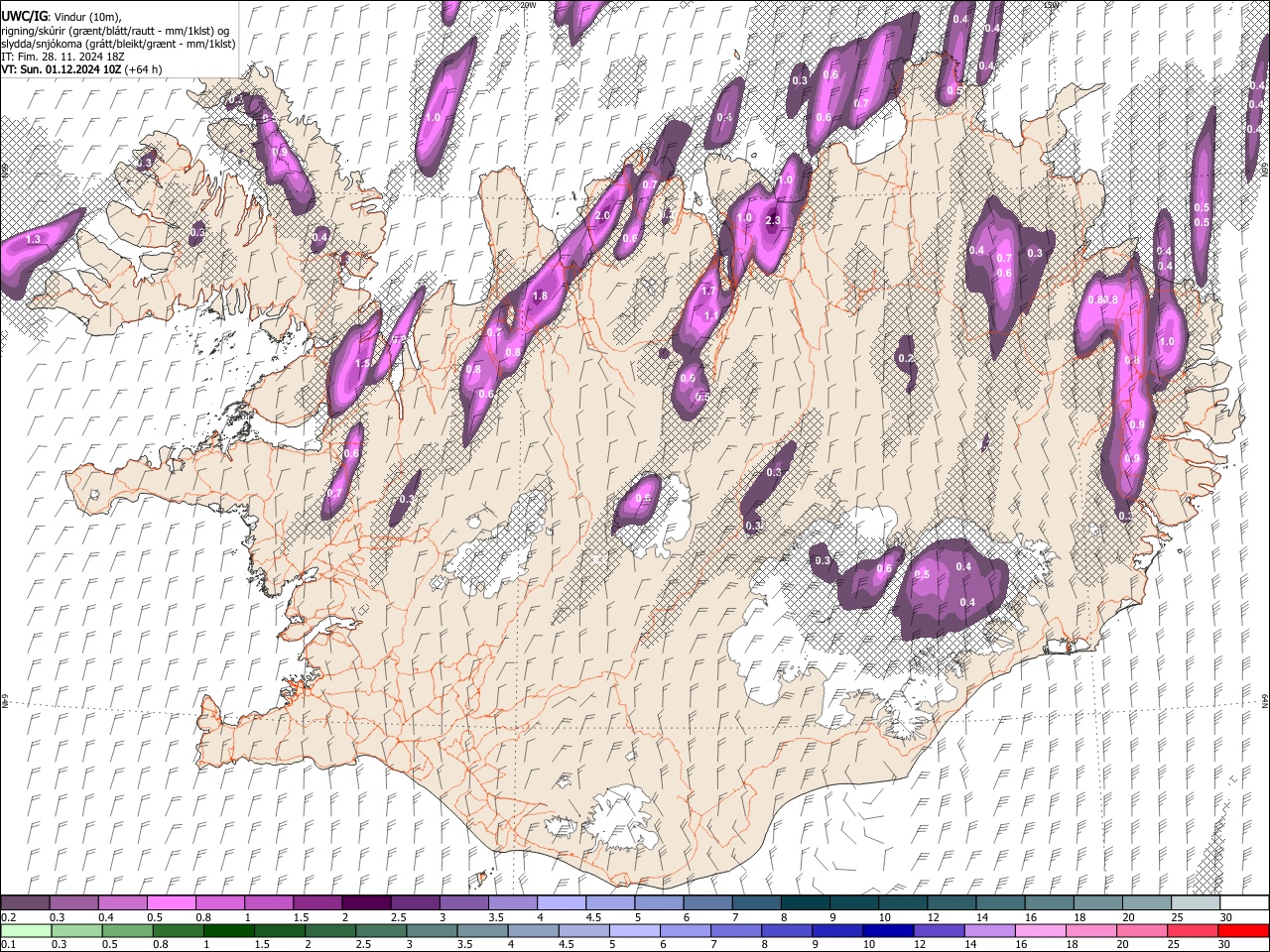Click the pale grey 25–30 swatch in upper legend row

pyautogui.click(x=1195, y=902)
